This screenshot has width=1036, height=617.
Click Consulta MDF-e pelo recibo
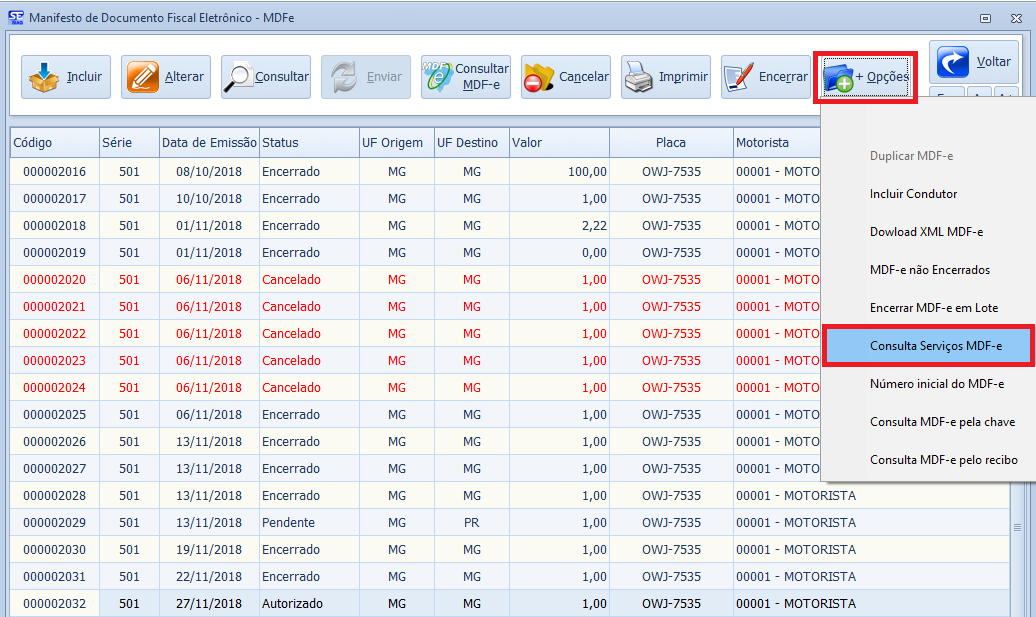click(944, 460)
